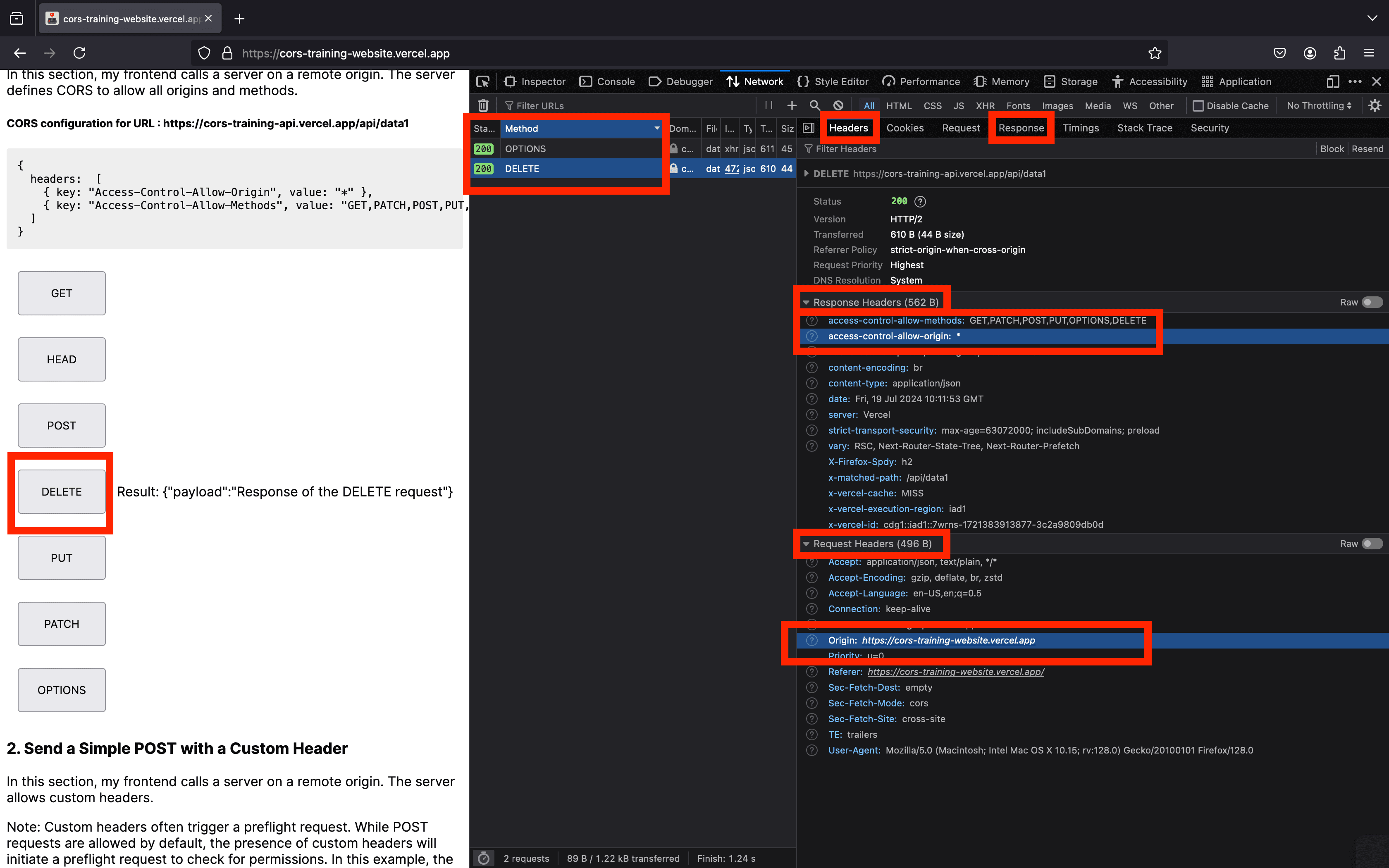Click the Network panel icon
This screenshot has height=868, width=1389.
(733, 81)
